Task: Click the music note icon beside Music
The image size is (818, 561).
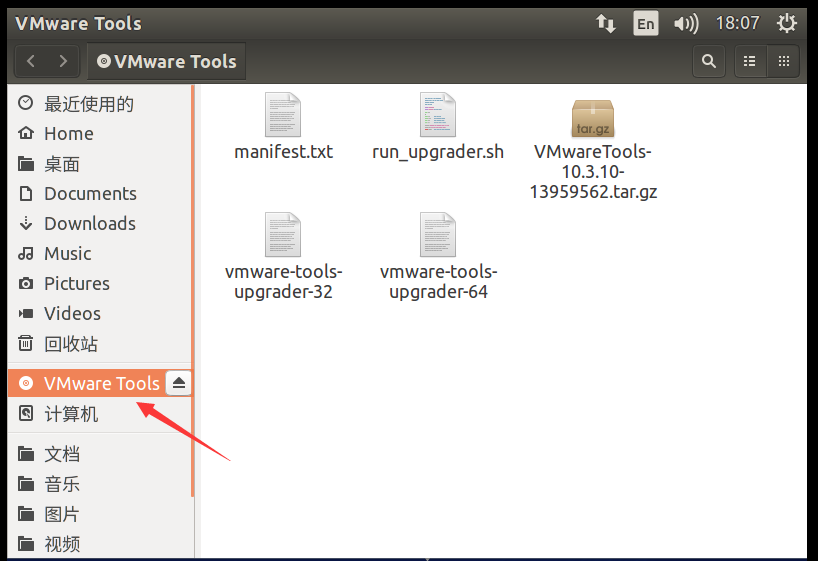Action: [26, 254]
